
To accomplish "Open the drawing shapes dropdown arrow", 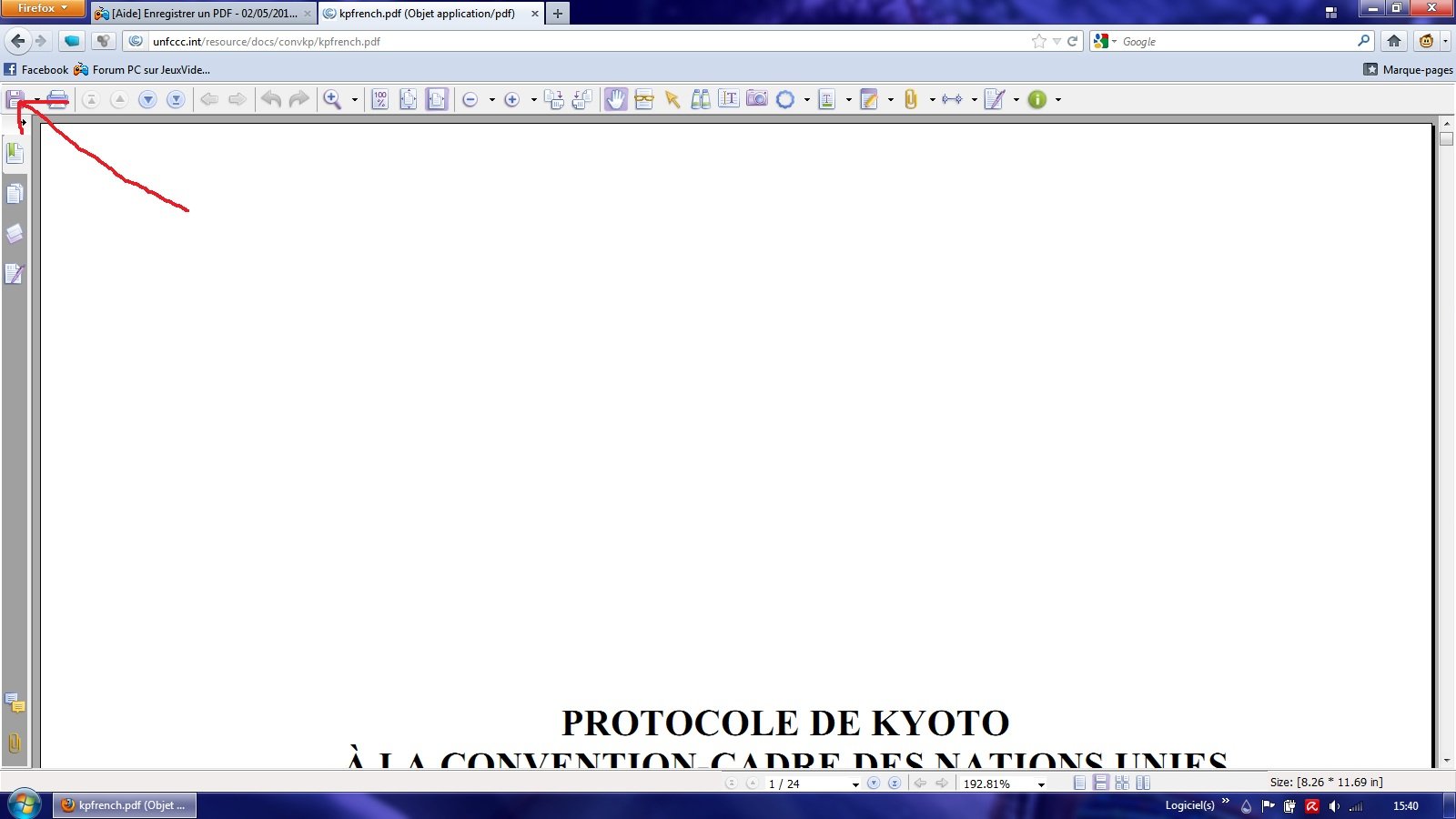I will tap(806, 99).
